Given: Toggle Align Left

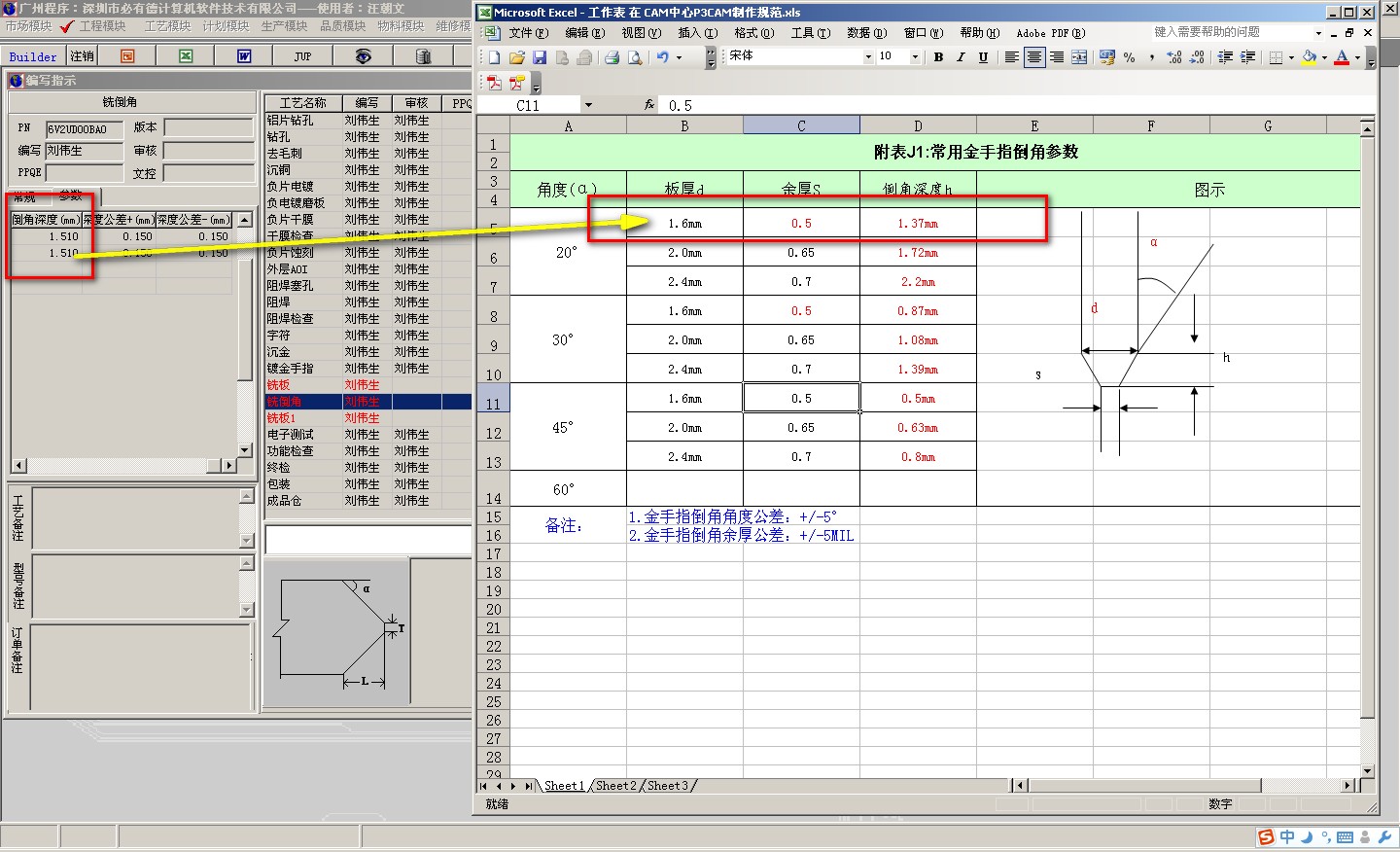Looking at the screenshot, I should click(x=1011, y=57).
